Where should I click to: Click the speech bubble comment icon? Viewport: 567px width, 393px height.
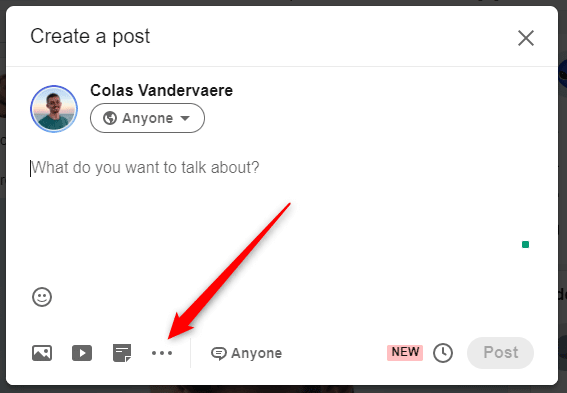[218, 353]
